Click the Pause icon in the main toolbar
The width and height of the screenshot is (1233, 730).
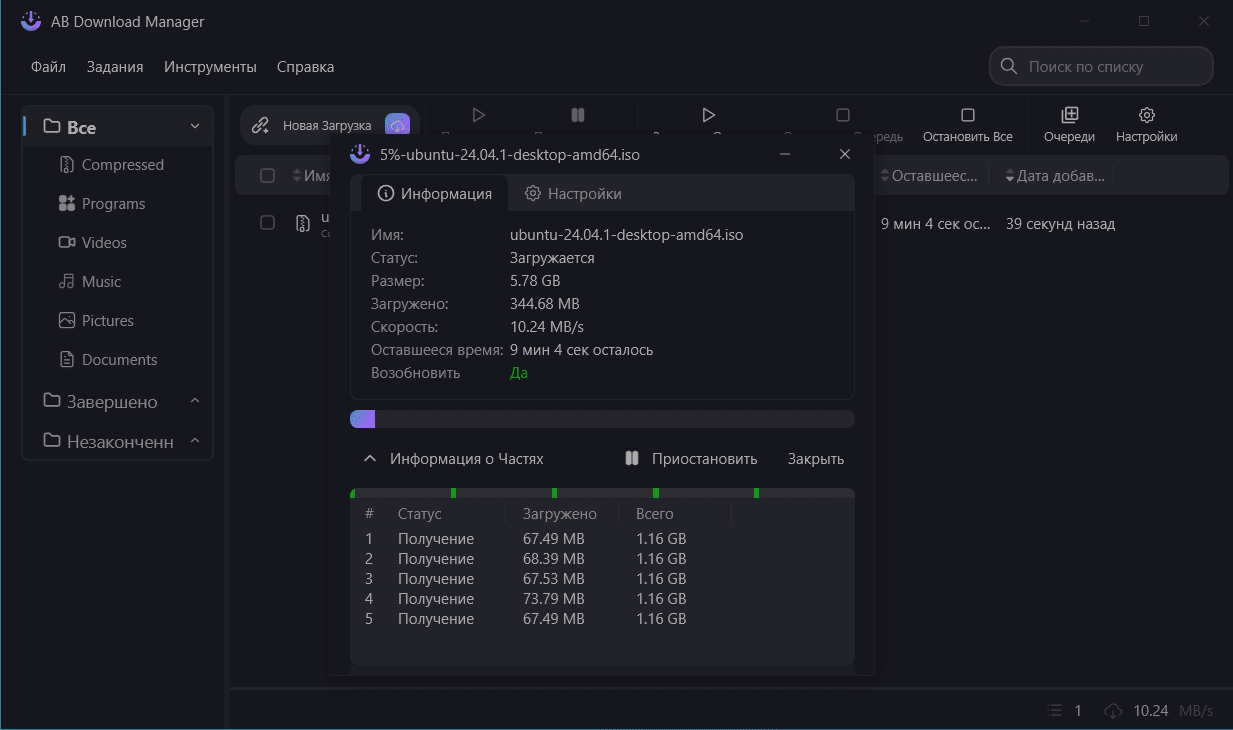pyautogui.click(x=577, y=115)
